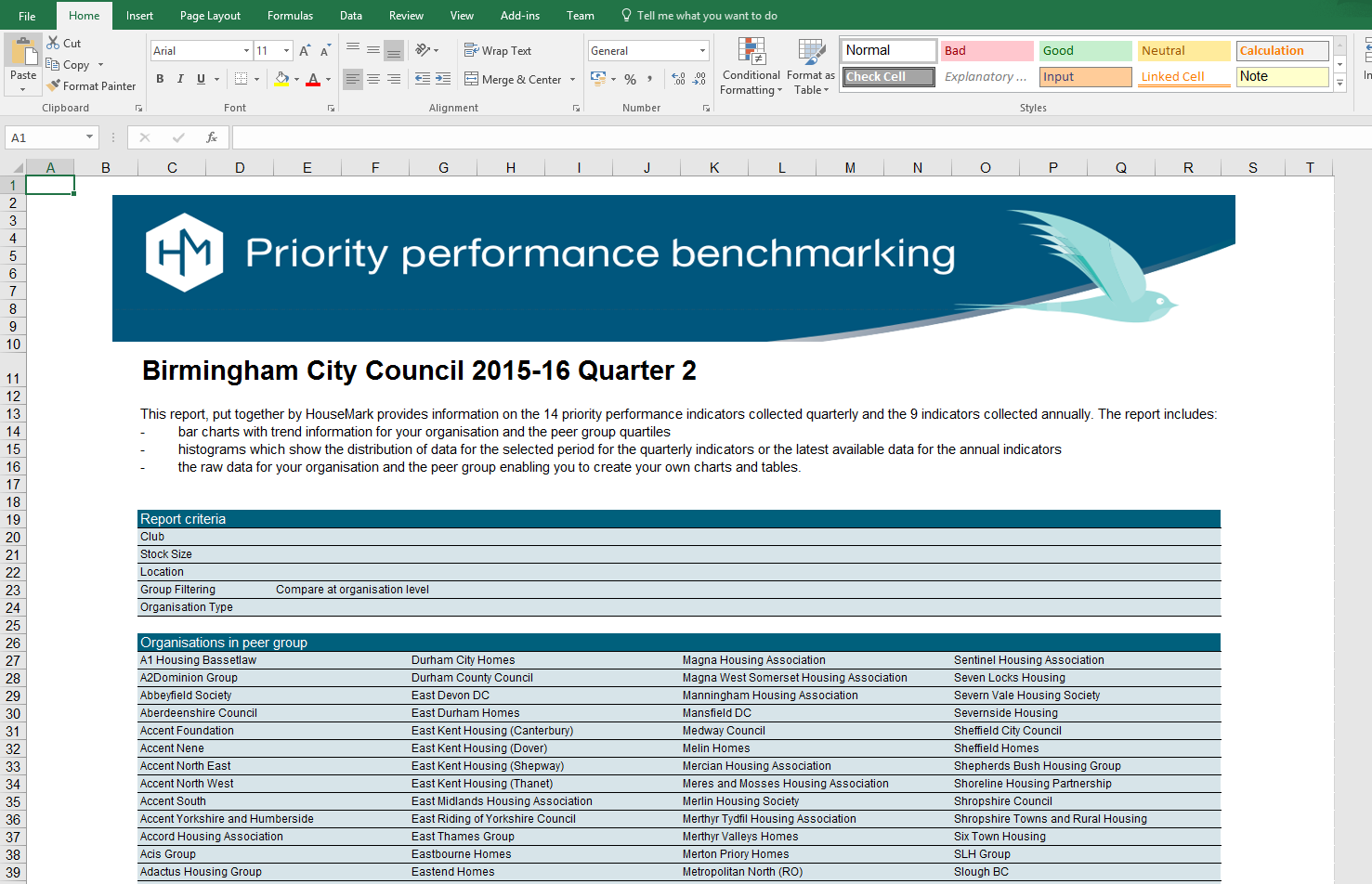Click the formula bar Cancel X icon

pyautogui.click(x=145, y=137)
